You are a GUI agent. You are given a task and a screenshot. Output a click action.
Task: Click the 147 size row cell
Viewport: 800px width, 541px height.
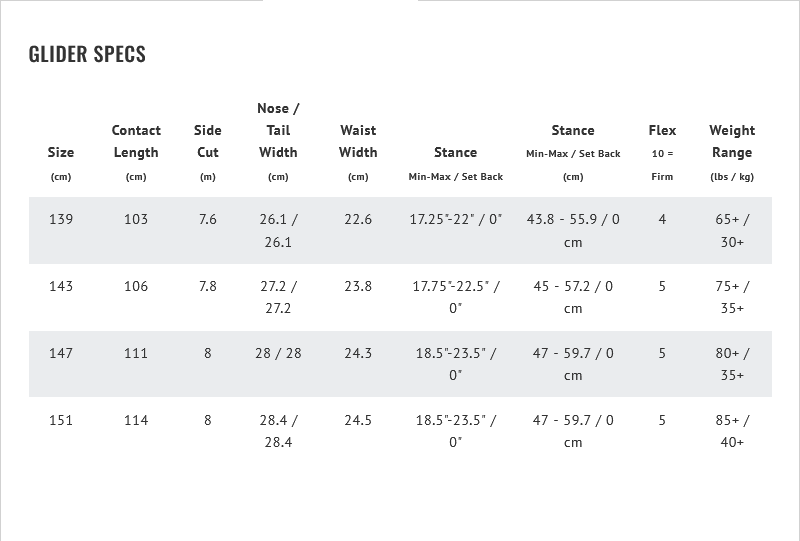pyautogui.click(x=61, y=353)
